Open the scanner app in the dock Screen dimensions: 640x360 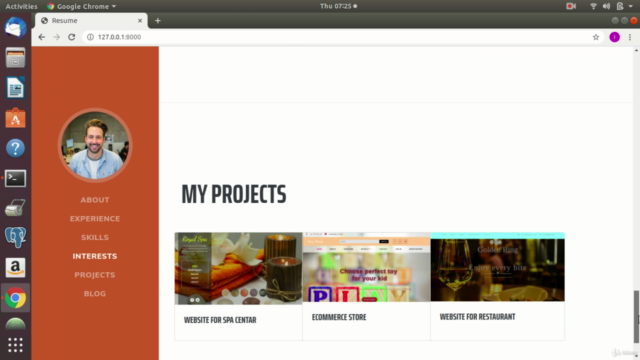(16, 208)
